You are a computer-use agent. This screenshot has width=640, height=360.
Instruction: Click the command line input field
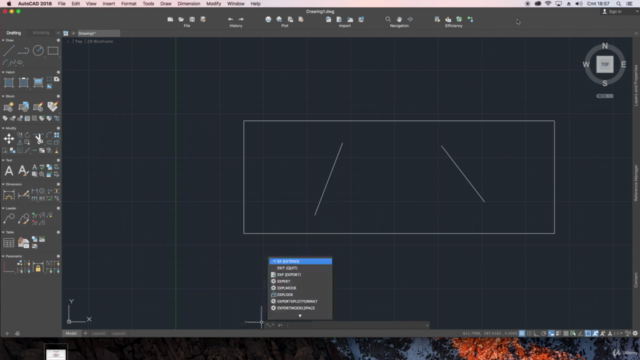(357, 325)
